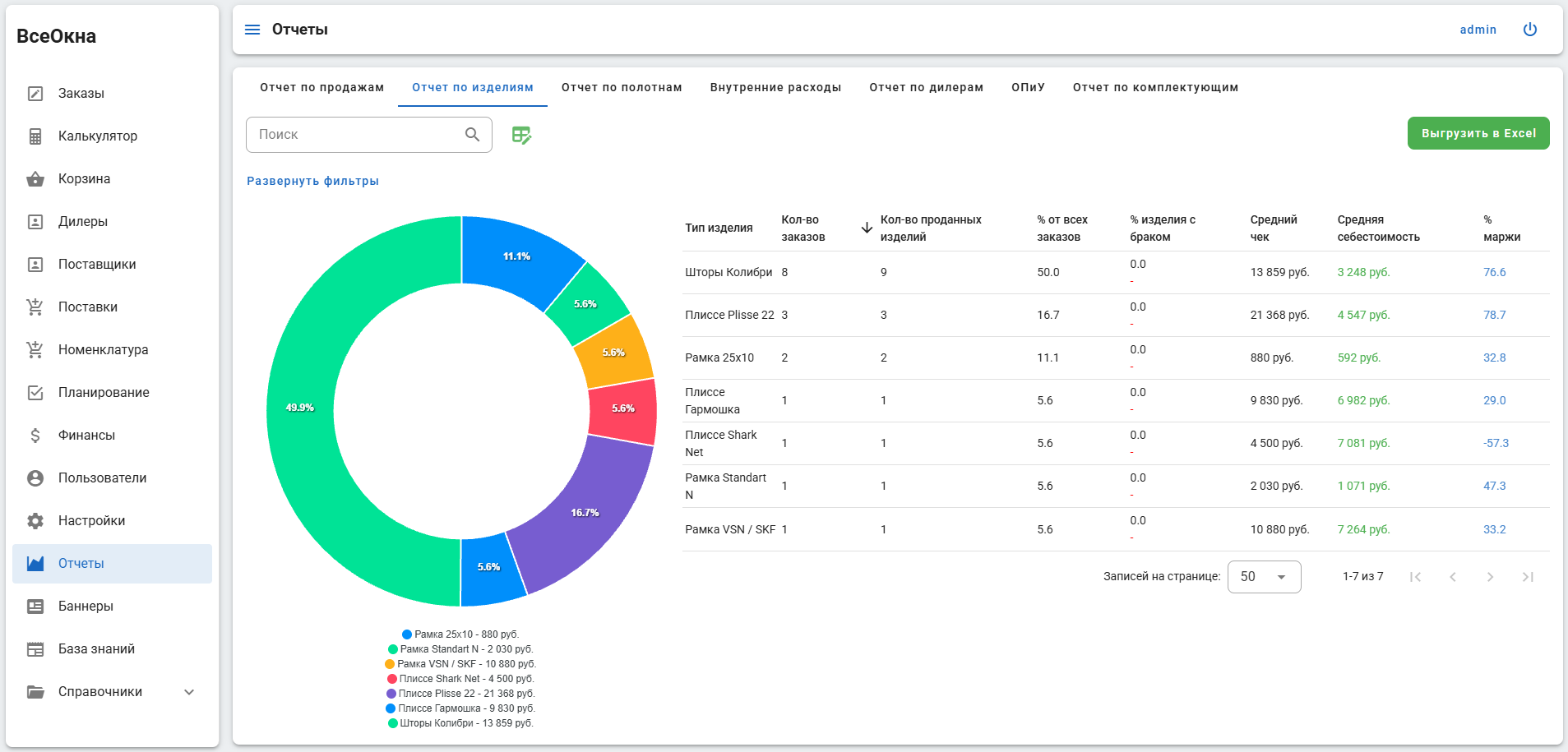
Task: Click the ВсеОкна logo title
Action: [x=57, y=36]
